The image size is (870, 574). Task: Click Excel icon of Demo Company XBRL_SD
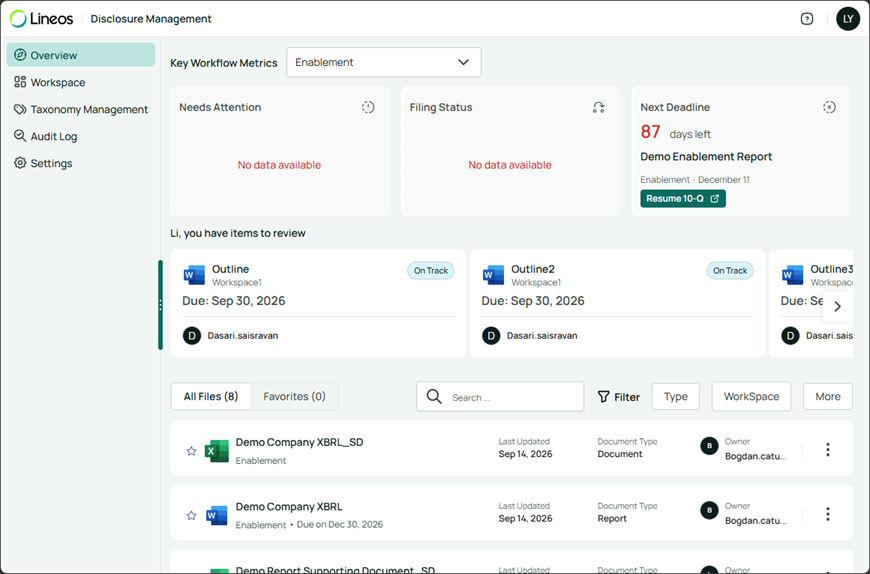(x=216, y=451)
